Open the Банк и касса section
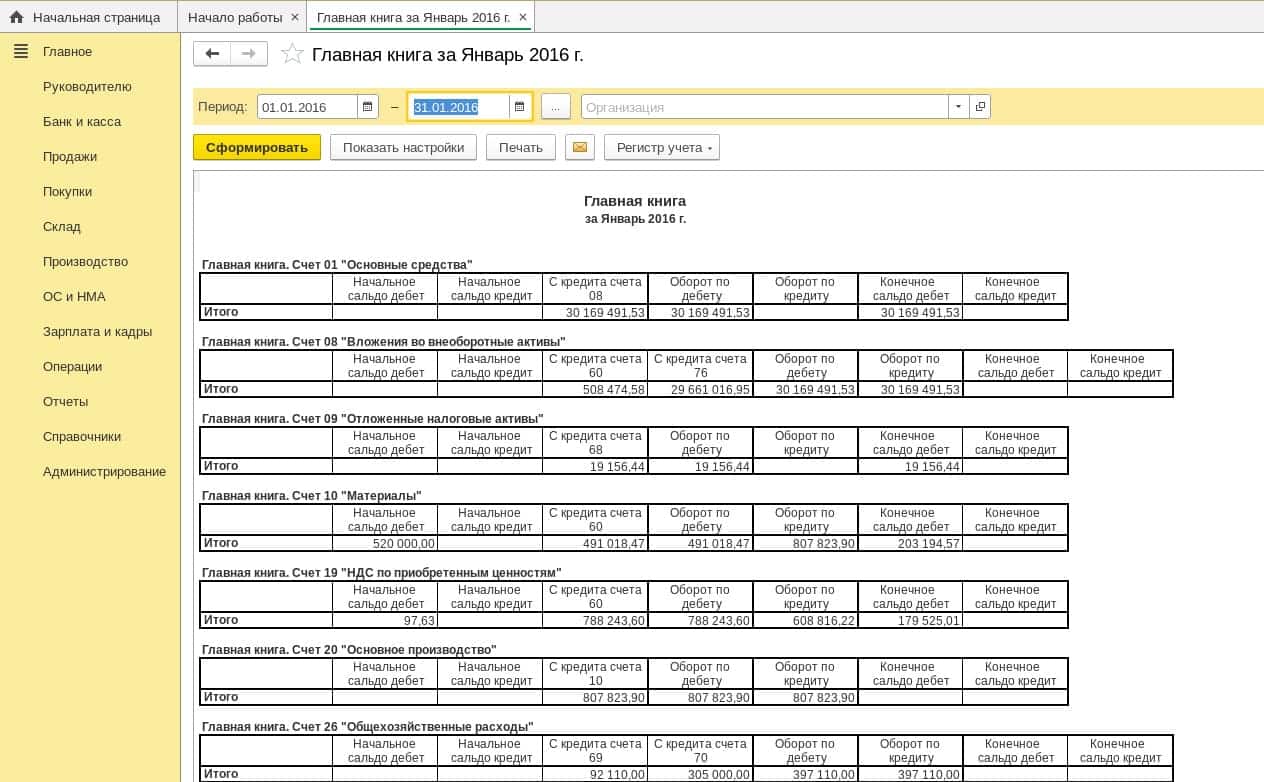The image size is (1264, 782). click(82, 121)
